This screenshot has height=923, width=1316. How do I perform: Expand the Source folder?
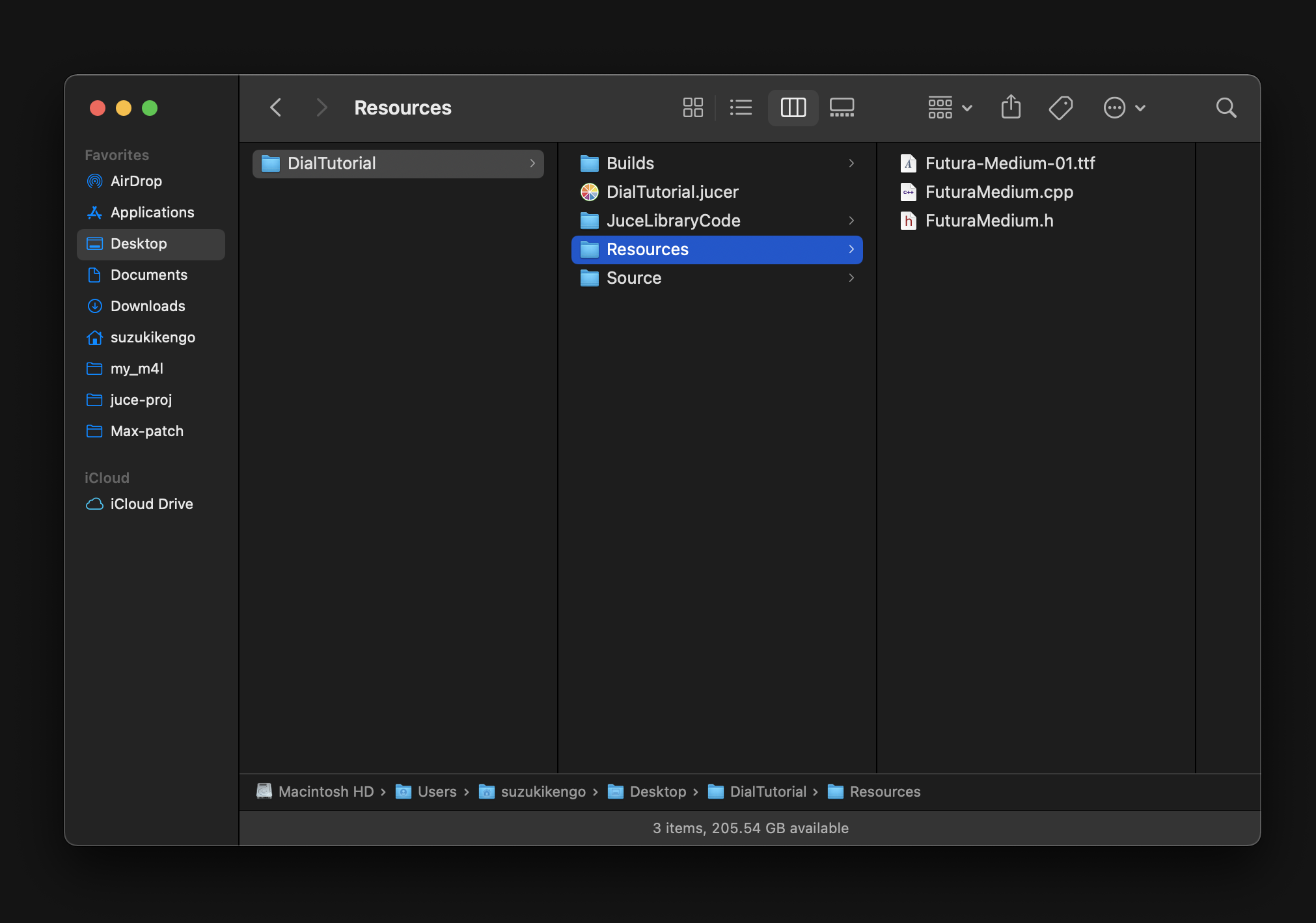(x=850, y=278)
